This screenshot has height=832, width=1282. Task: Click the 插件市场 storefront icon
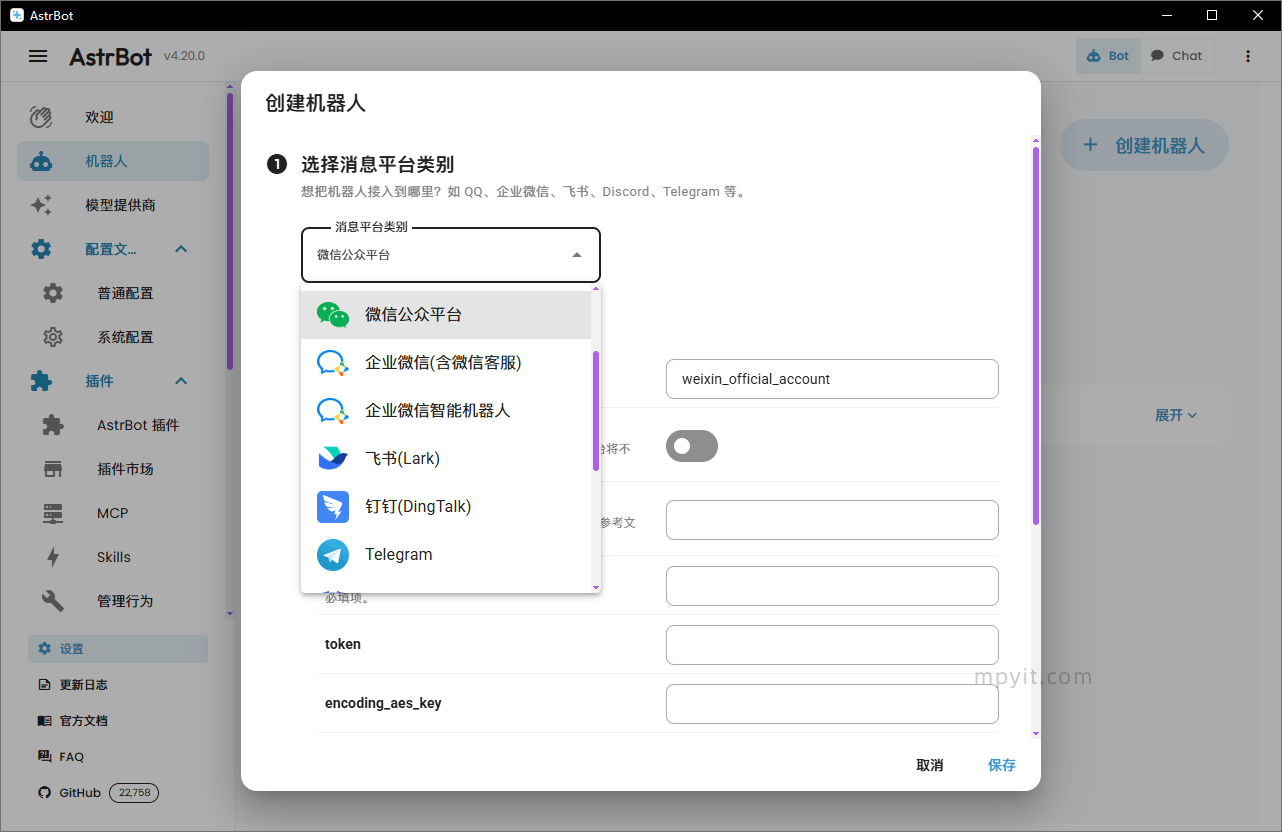[x=53, y=469]
